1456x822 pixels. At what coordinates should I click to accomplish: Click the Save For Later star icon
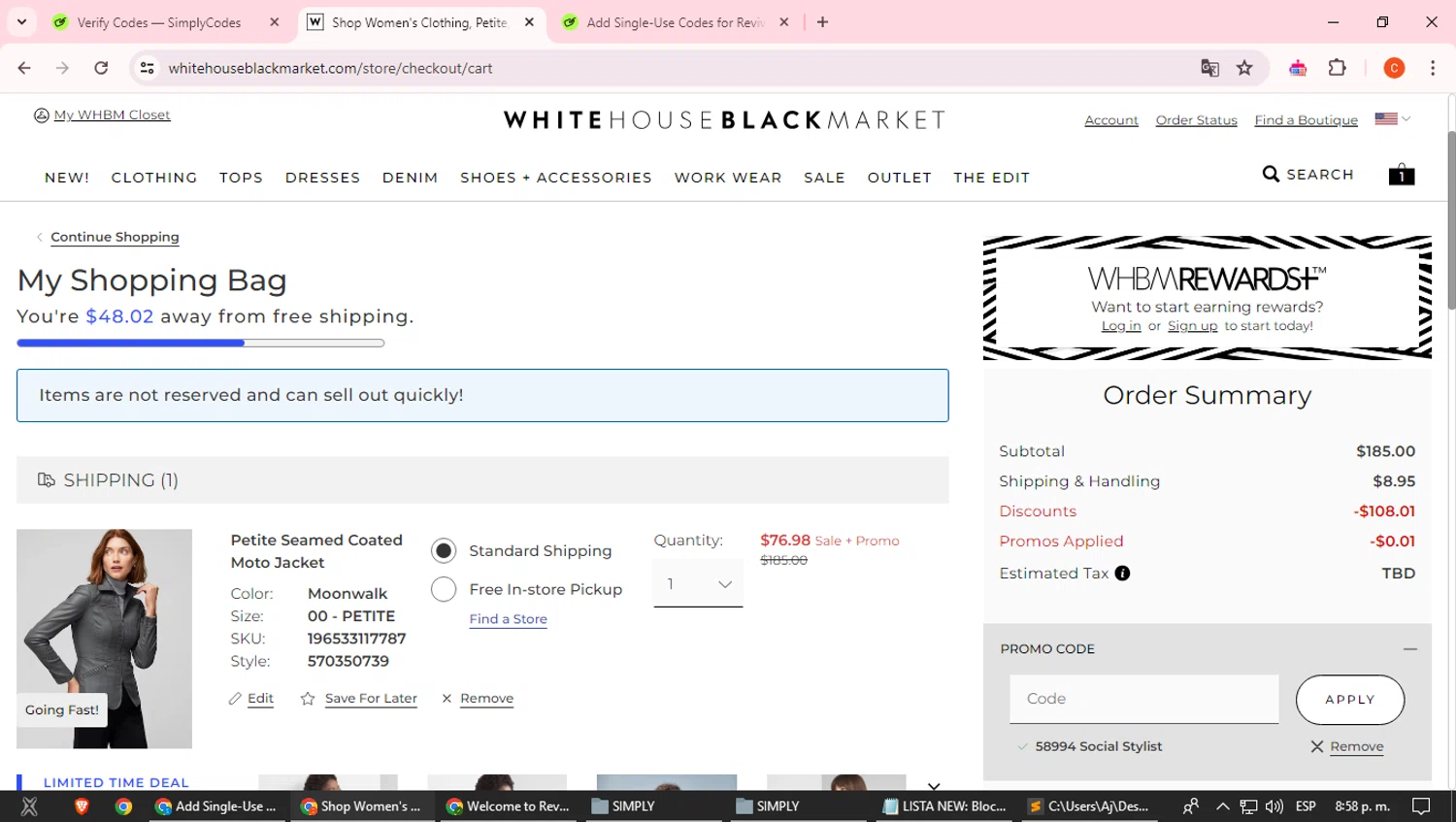point(308,699)
